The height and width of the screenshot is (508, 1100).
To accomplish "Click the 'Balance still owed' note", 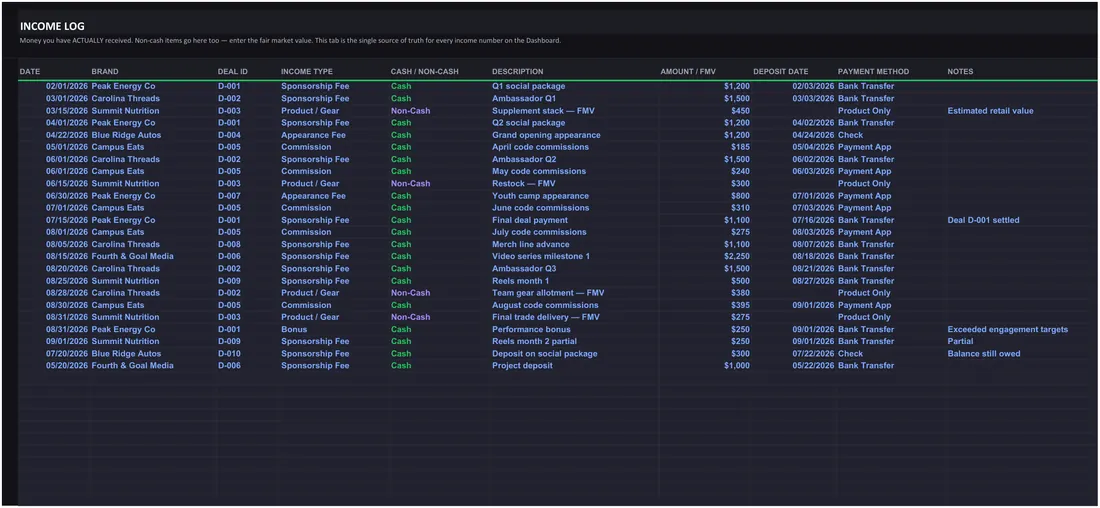I will coord(984,354).
